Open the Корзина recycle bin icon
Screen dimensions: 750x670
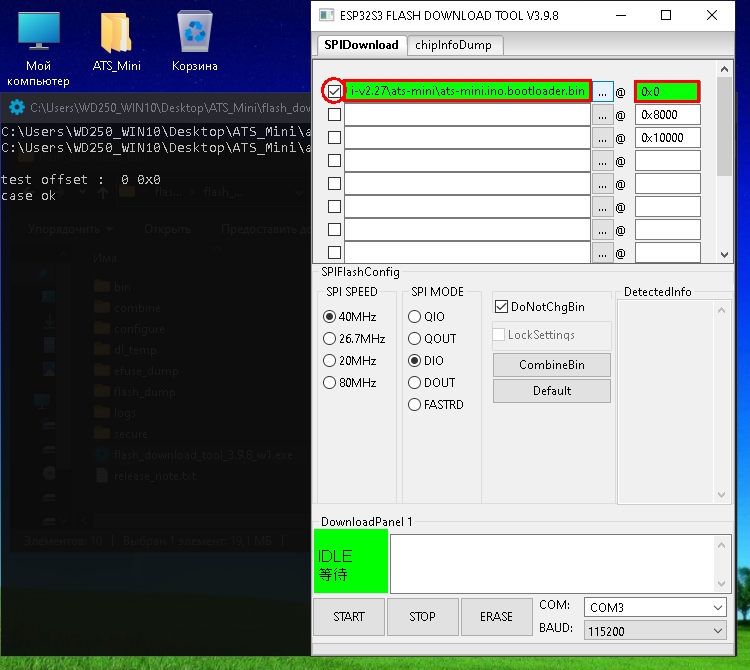click(x=195, y=42)
